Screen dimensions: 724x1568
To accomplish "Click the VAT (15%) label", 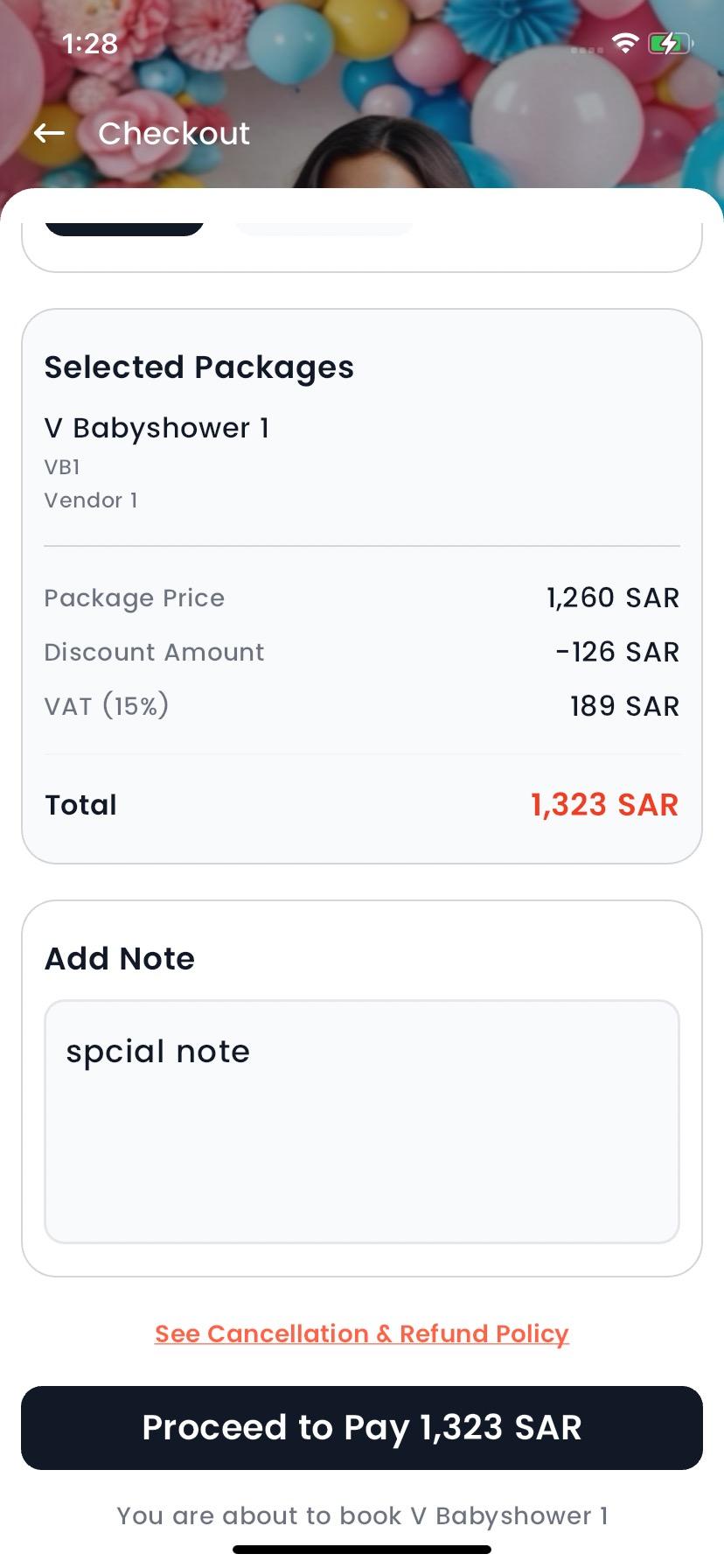I will pyautogui.click(x=107, y=706).
